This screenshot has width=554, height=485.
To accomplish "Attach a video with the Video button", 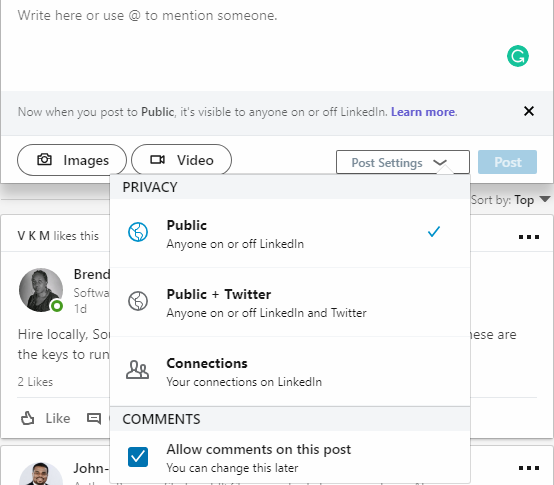I will 181,160.
